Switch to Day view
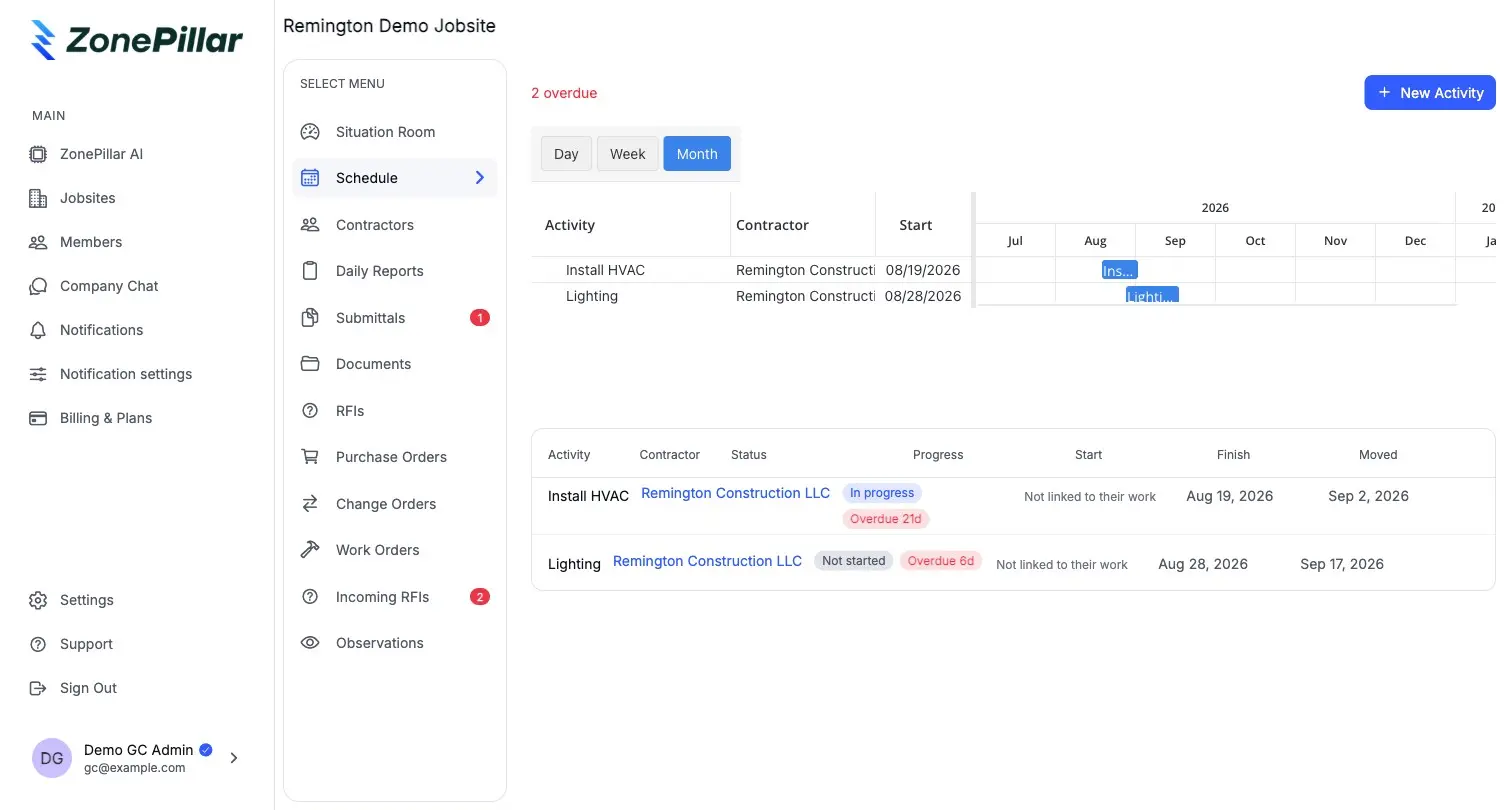The image size is (1512, 810). [566, 154]
